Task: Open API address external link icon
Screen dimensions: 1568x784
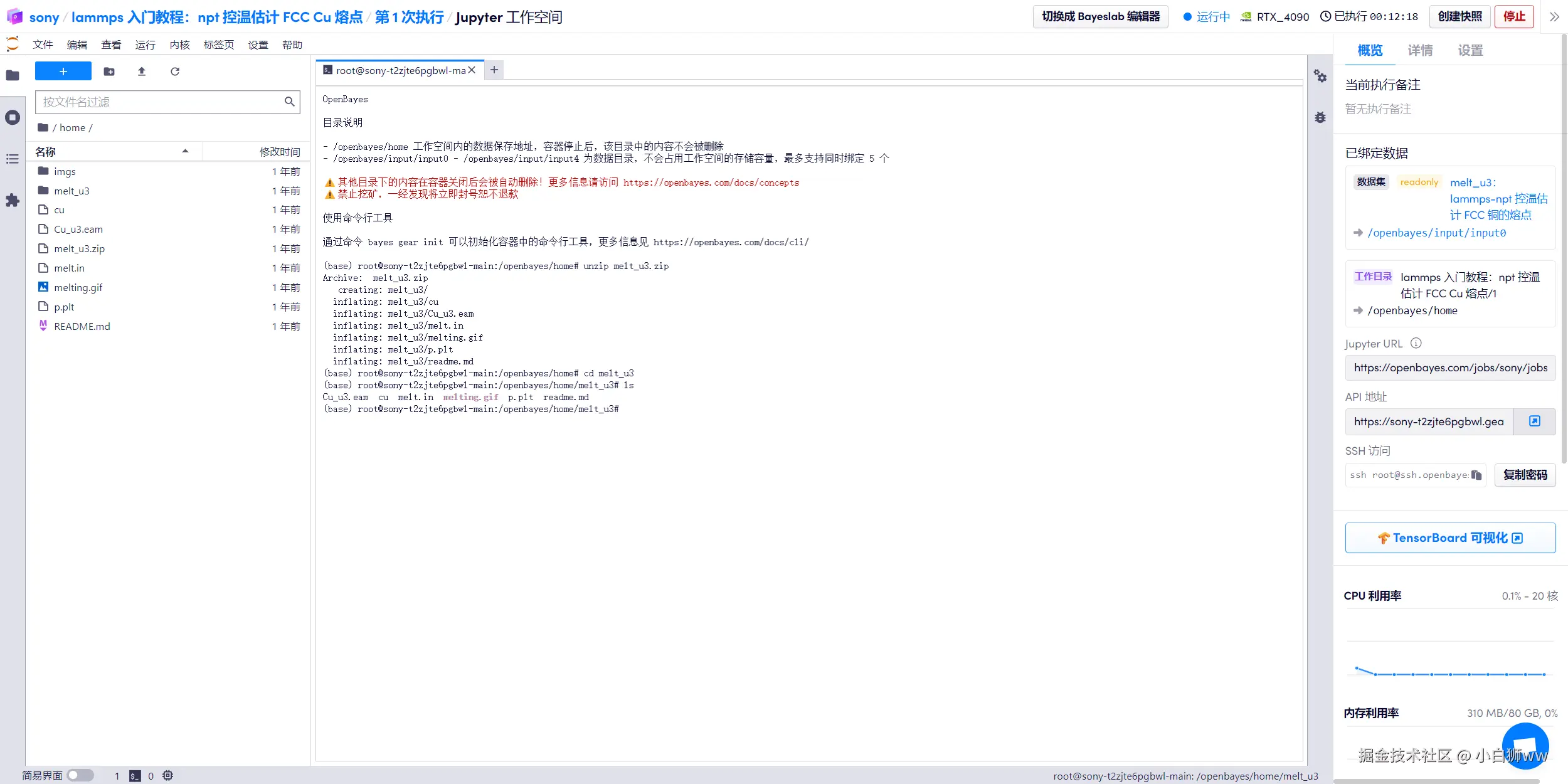Action: [1534, 421]
